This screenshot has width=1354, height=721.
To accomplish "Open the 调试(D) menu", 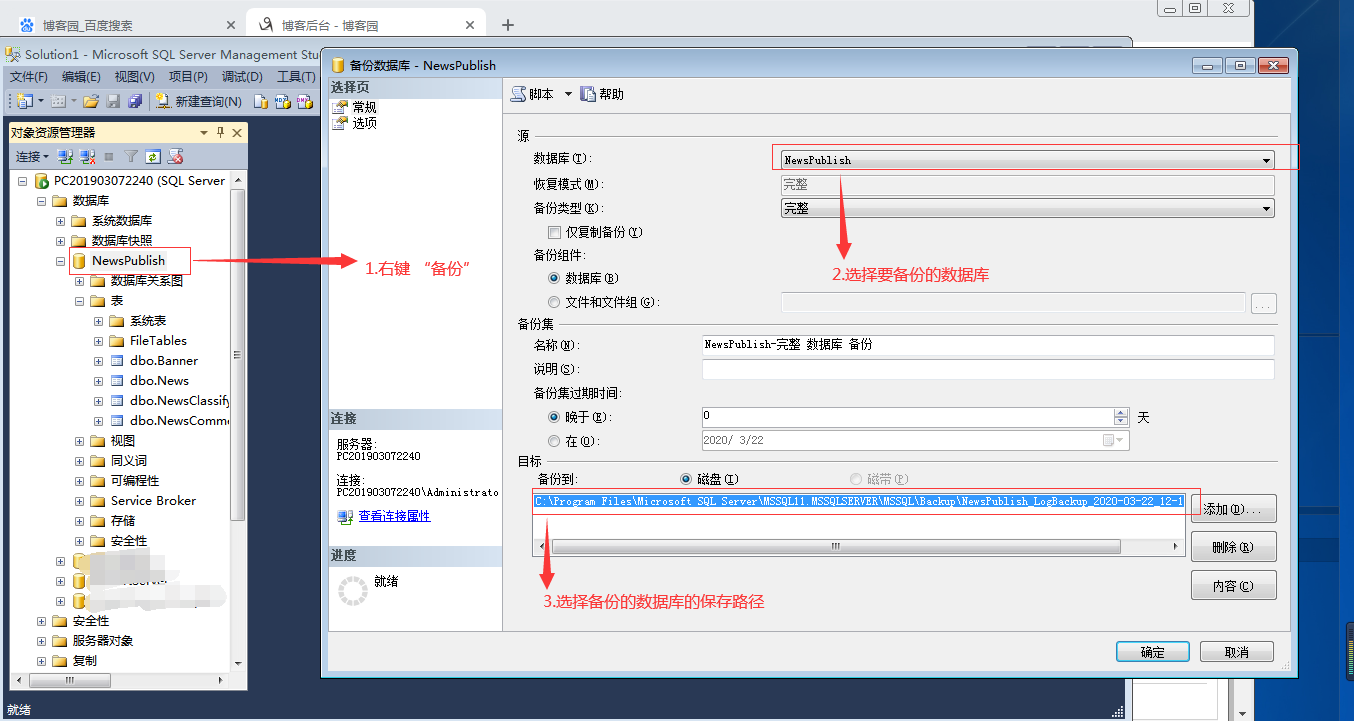I will pyautogui.click(x=242, y=77).
